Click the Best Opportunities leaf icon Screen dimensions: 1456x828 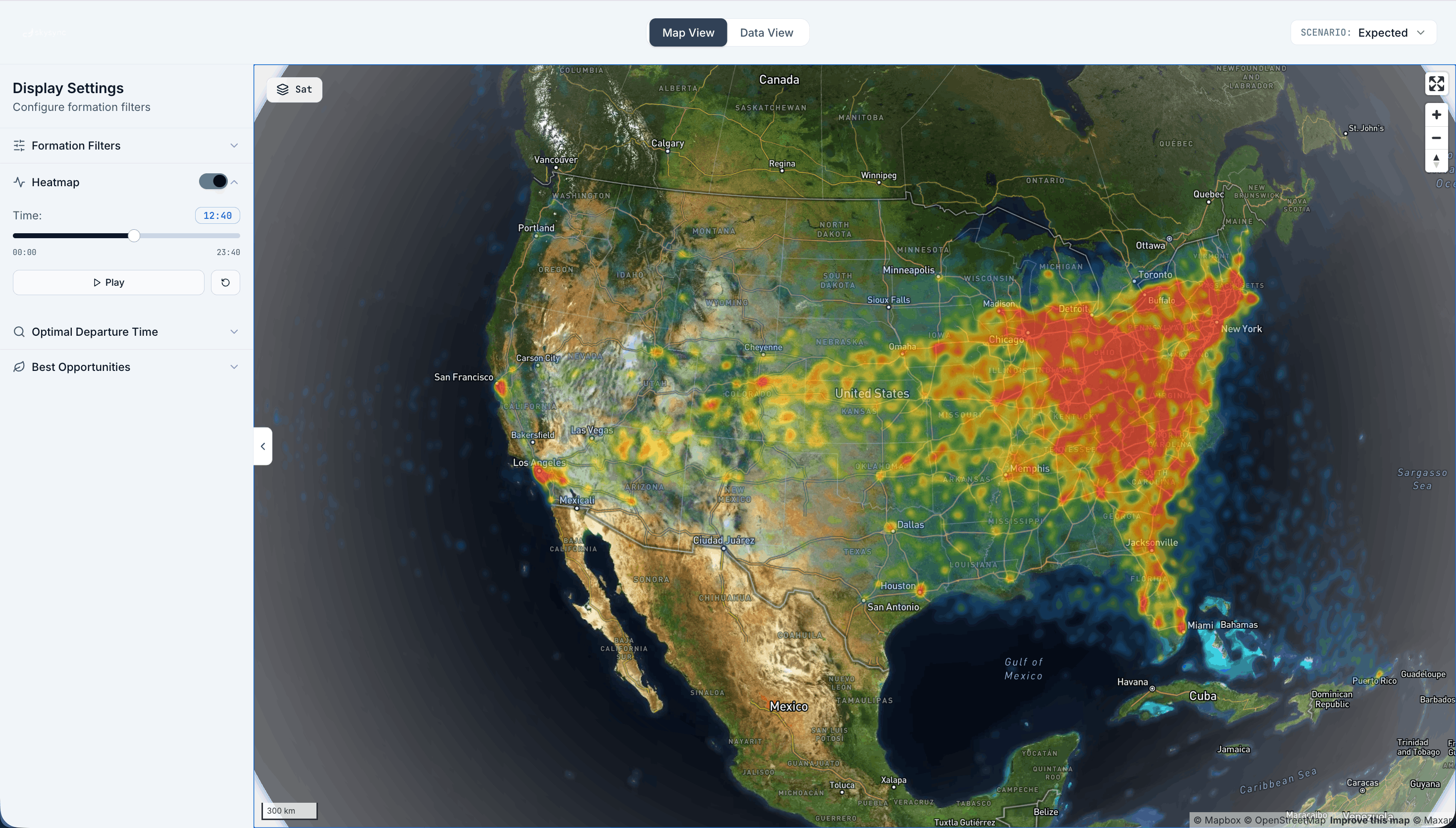(19, 367)
